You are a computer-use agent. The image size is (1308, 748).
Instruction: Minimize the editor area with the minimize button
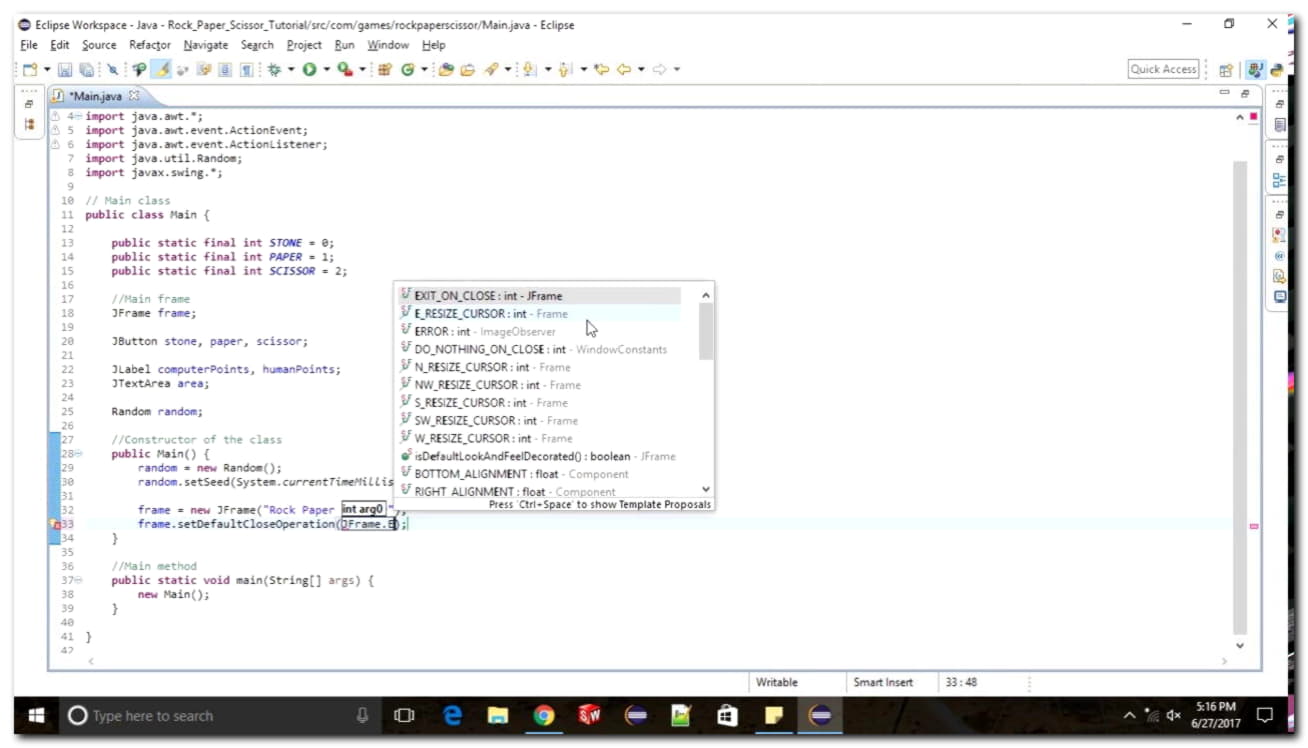(1225, 93)
